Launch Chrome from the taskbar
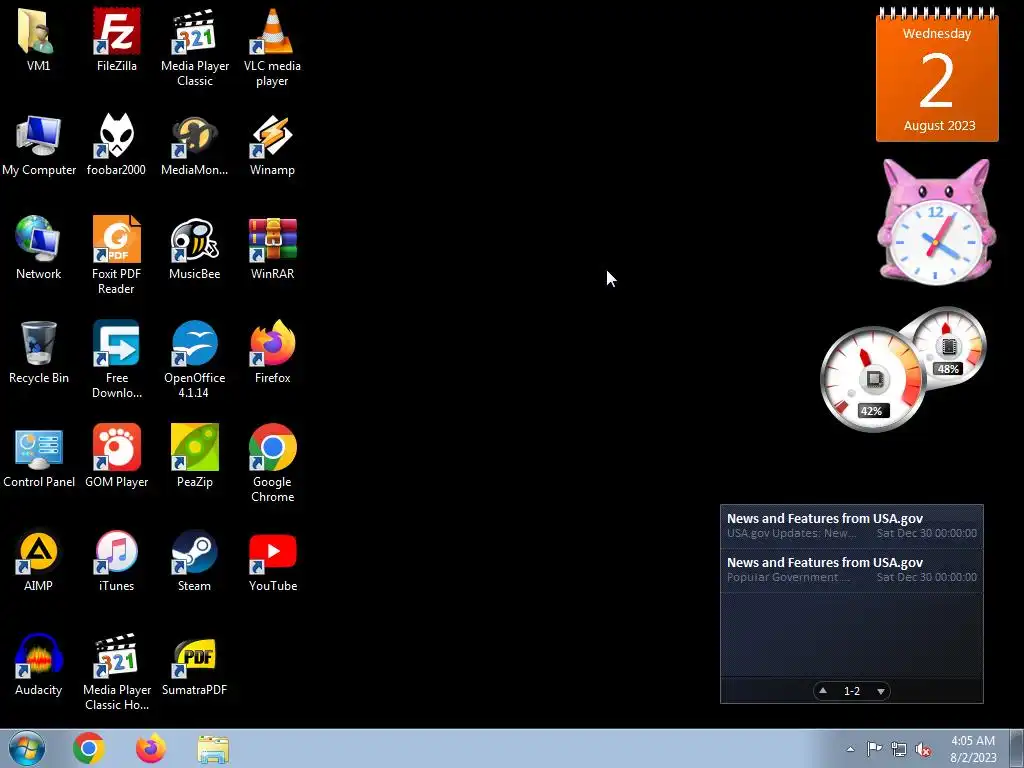The width and height of the screenshot is (1024, 768). pyautogui.click(x=89, y=748)
